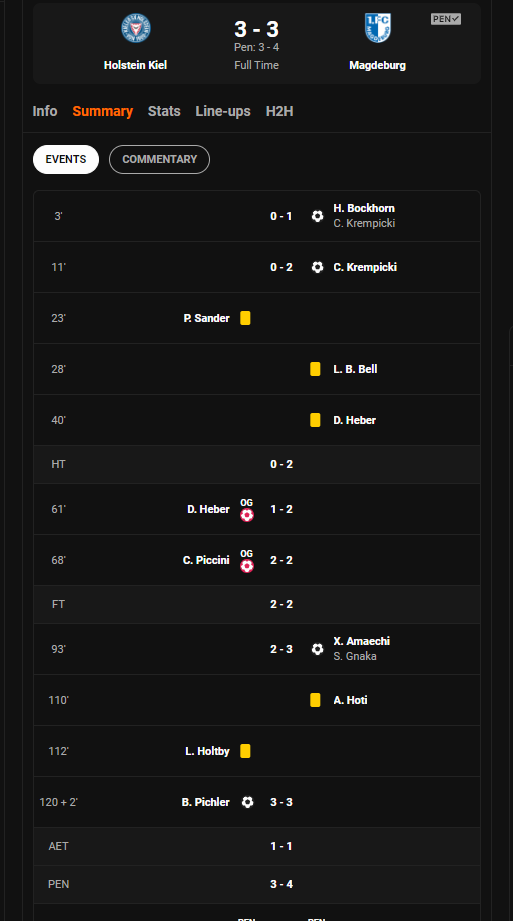Click the PEN checkmark badge
The height and width of the screenshot is (921, 513).
pyautogui.click(x=445, y=19)
